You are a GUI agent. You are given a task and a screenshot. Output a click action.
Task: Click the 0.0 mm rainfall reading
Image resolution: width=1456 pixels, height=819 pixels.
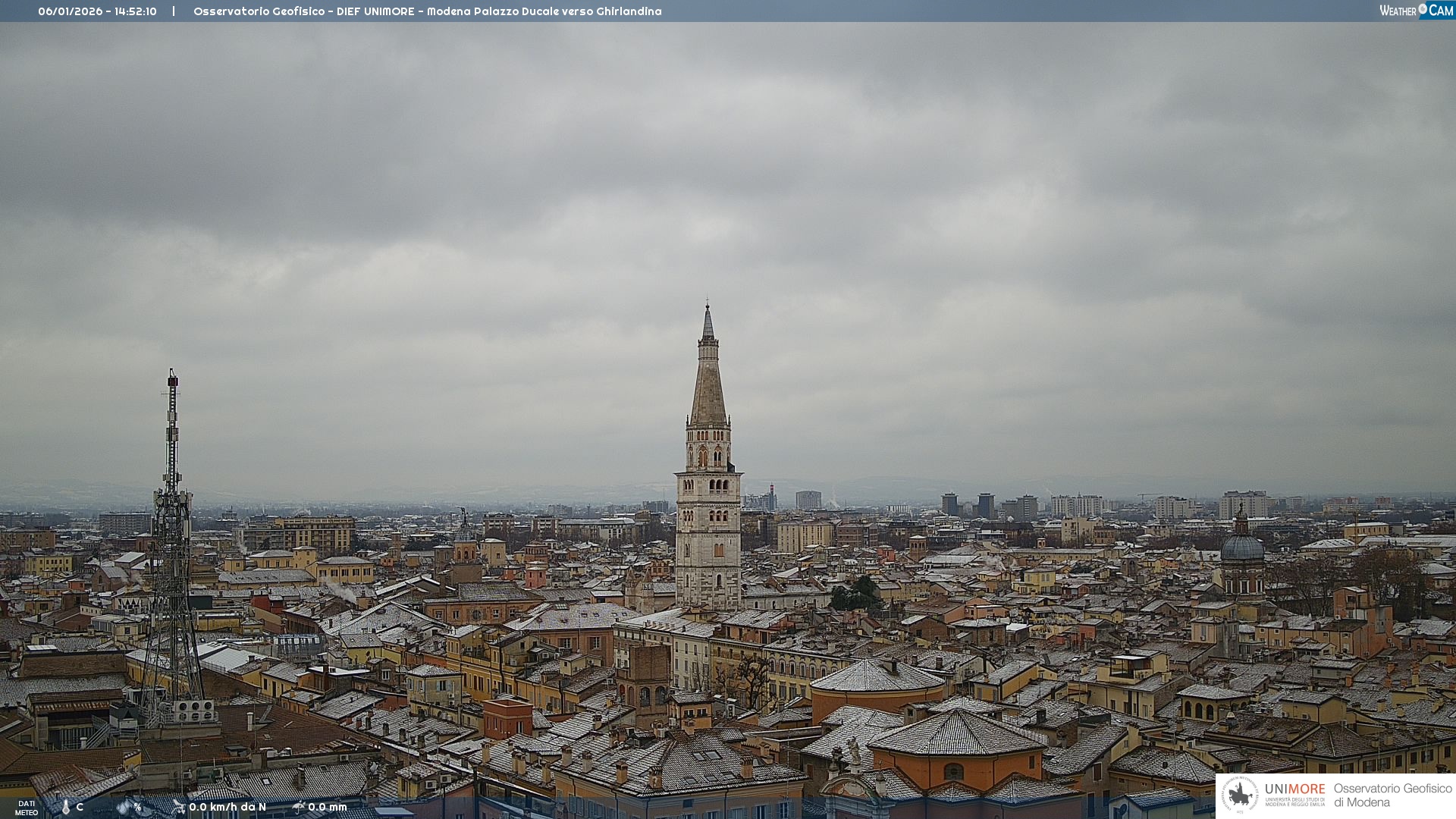pos(328,807)
